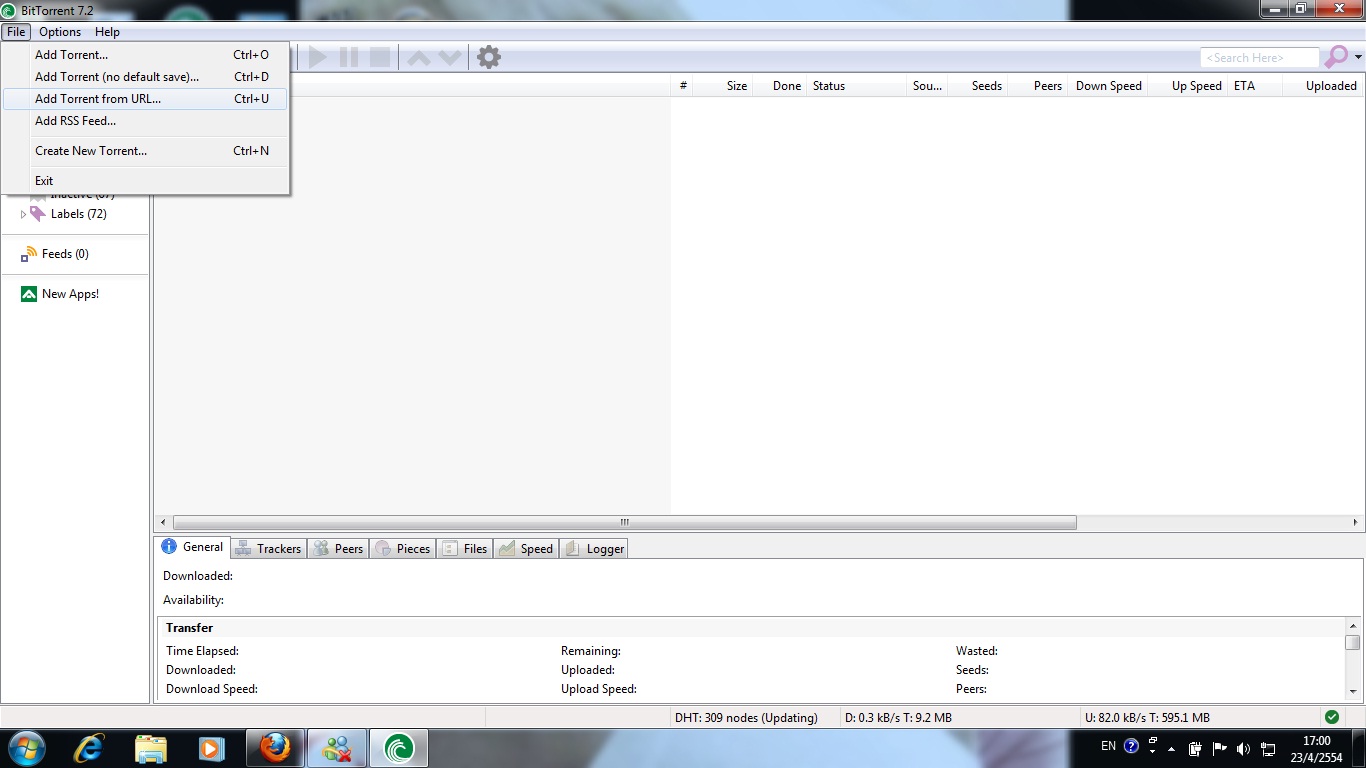Screen dimensions: 1366x768
Task: Sort by the Uploaded column header
Action: point(1323,86)
